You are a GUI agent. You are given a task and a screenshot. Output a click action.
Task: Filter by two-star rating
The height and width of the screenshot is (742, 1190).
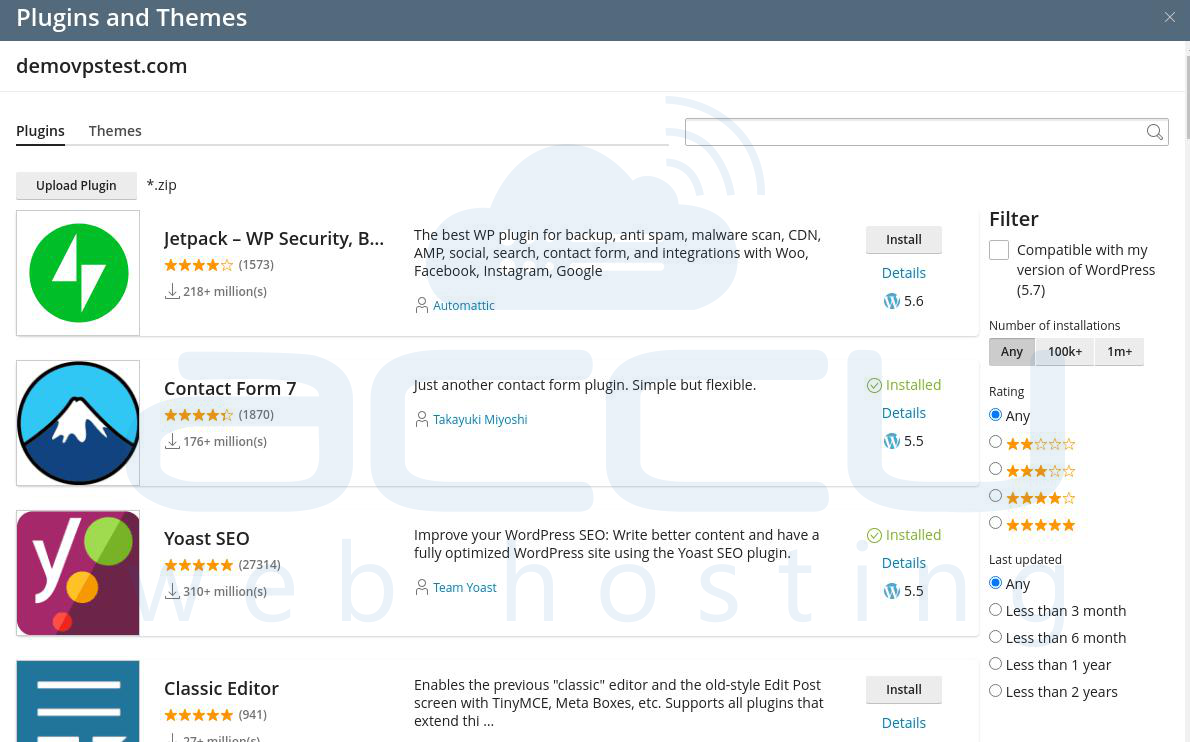pos(996,442)
